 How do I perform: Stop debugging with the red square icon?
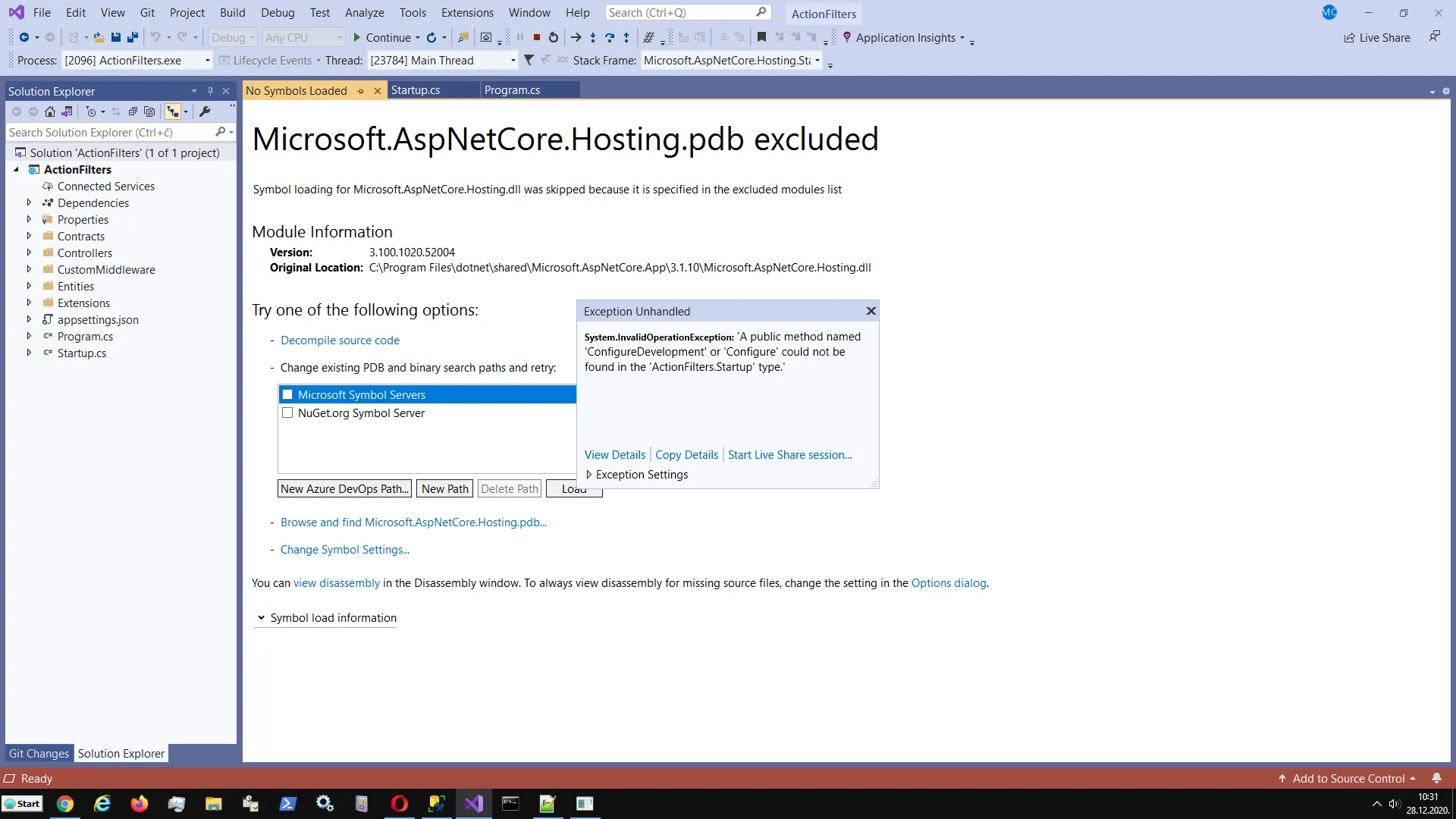pos(537,37)
